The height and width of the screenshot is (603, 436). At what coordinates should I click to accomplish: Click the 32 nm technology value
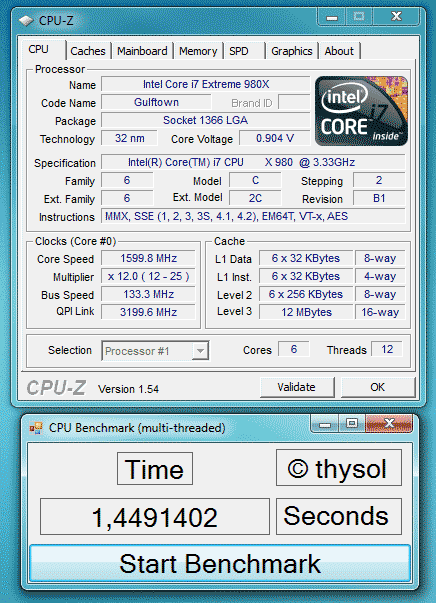[130, 138]
